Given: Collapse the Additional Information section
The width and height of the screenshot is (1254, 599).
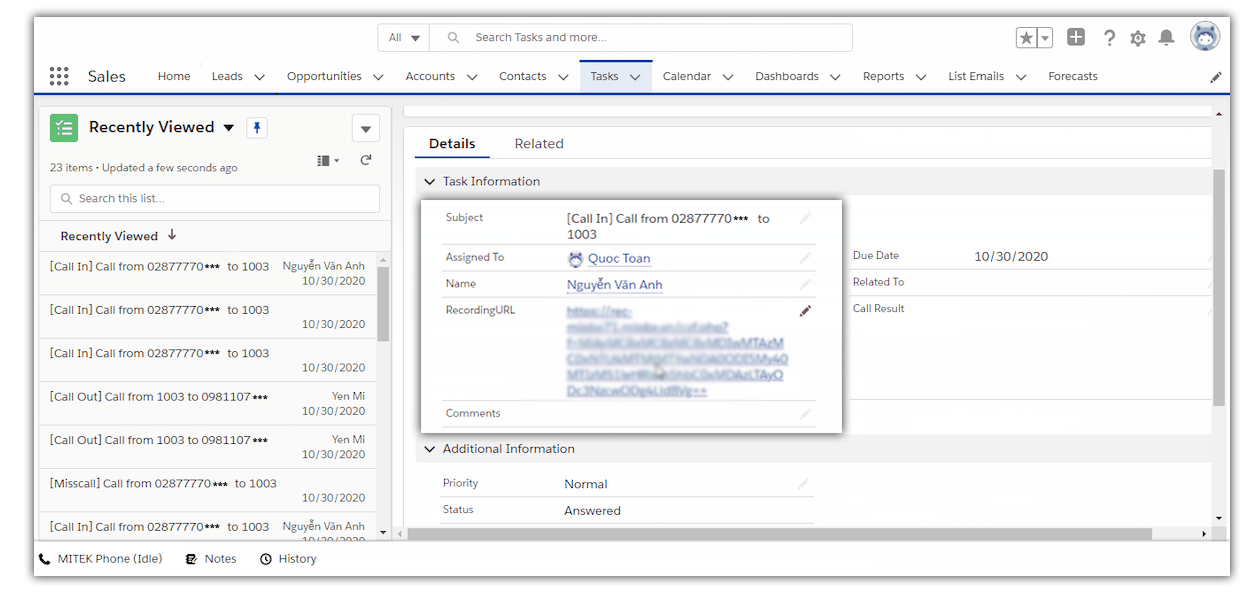Looking at the screenshot, I should tap(430, 450).
